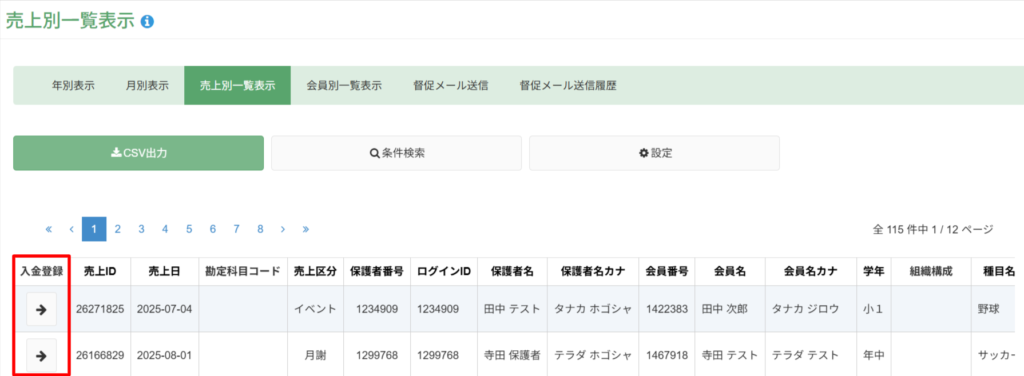Download data with CSV出力 button
This screenshot has width=1024, height=376.
pos(138,153)
